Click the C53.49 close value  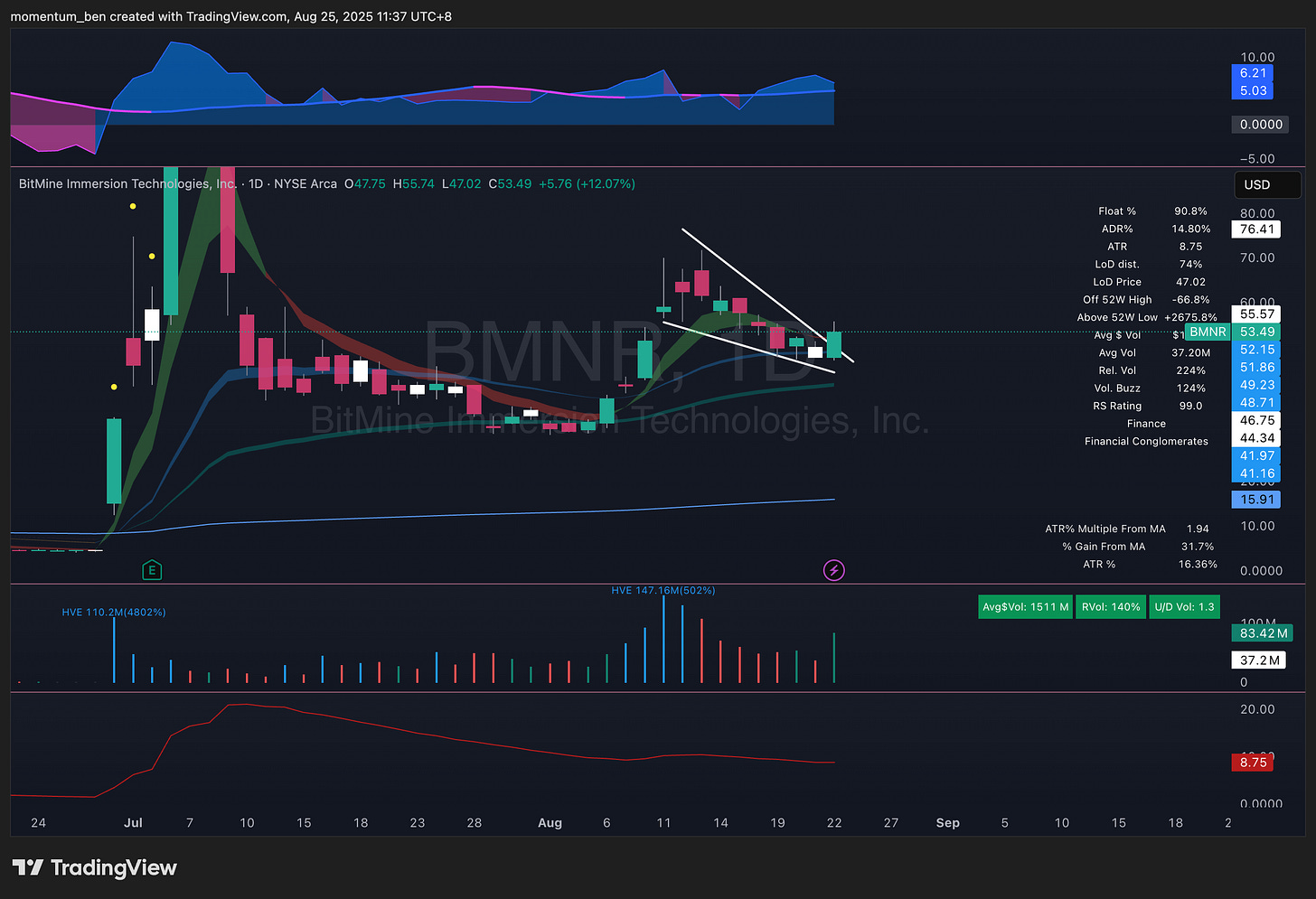(x=510, y=184)
